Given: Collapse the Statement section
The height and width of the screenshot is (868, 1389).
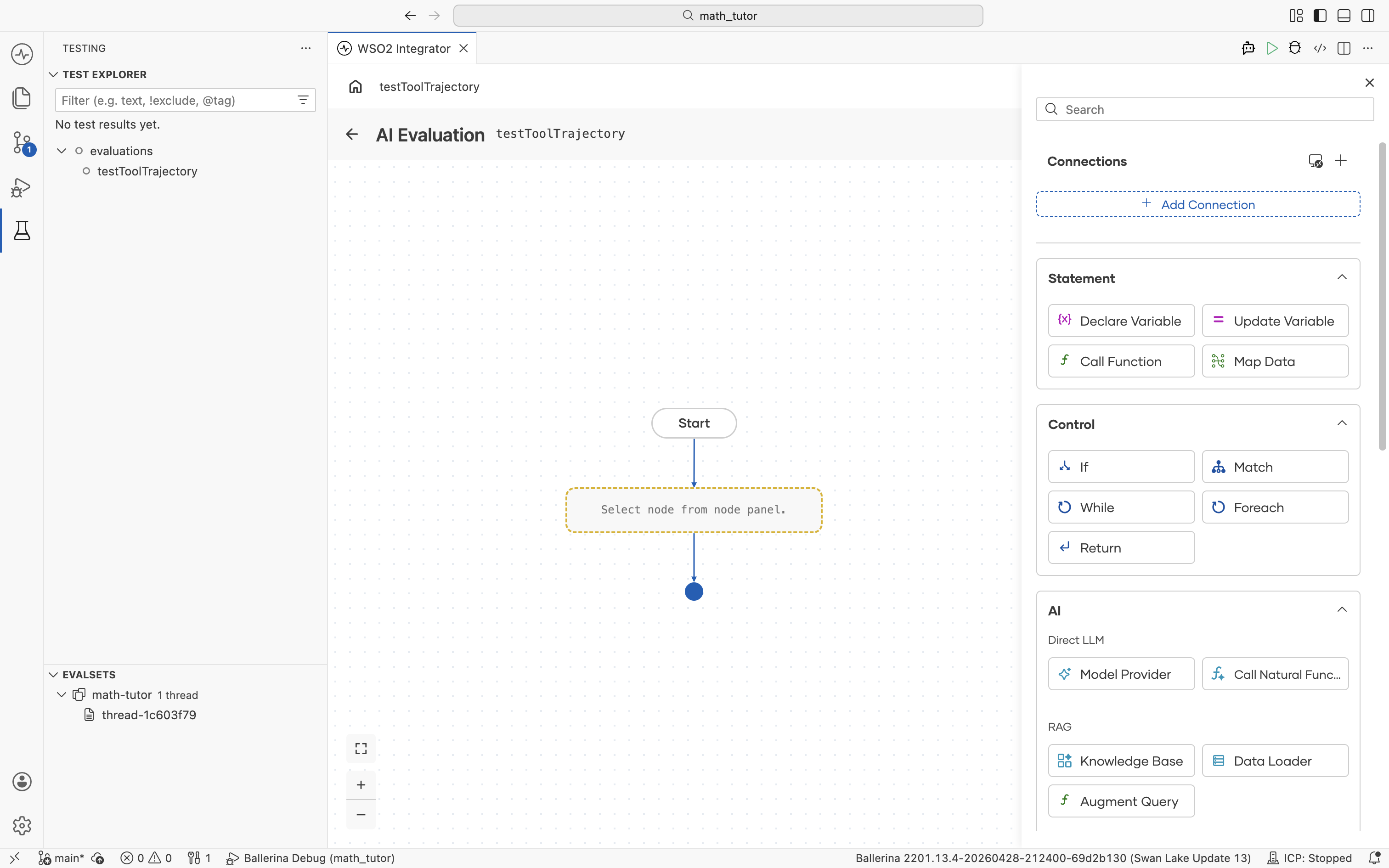Looking at the screenshot, I should tap(1342, 278).
